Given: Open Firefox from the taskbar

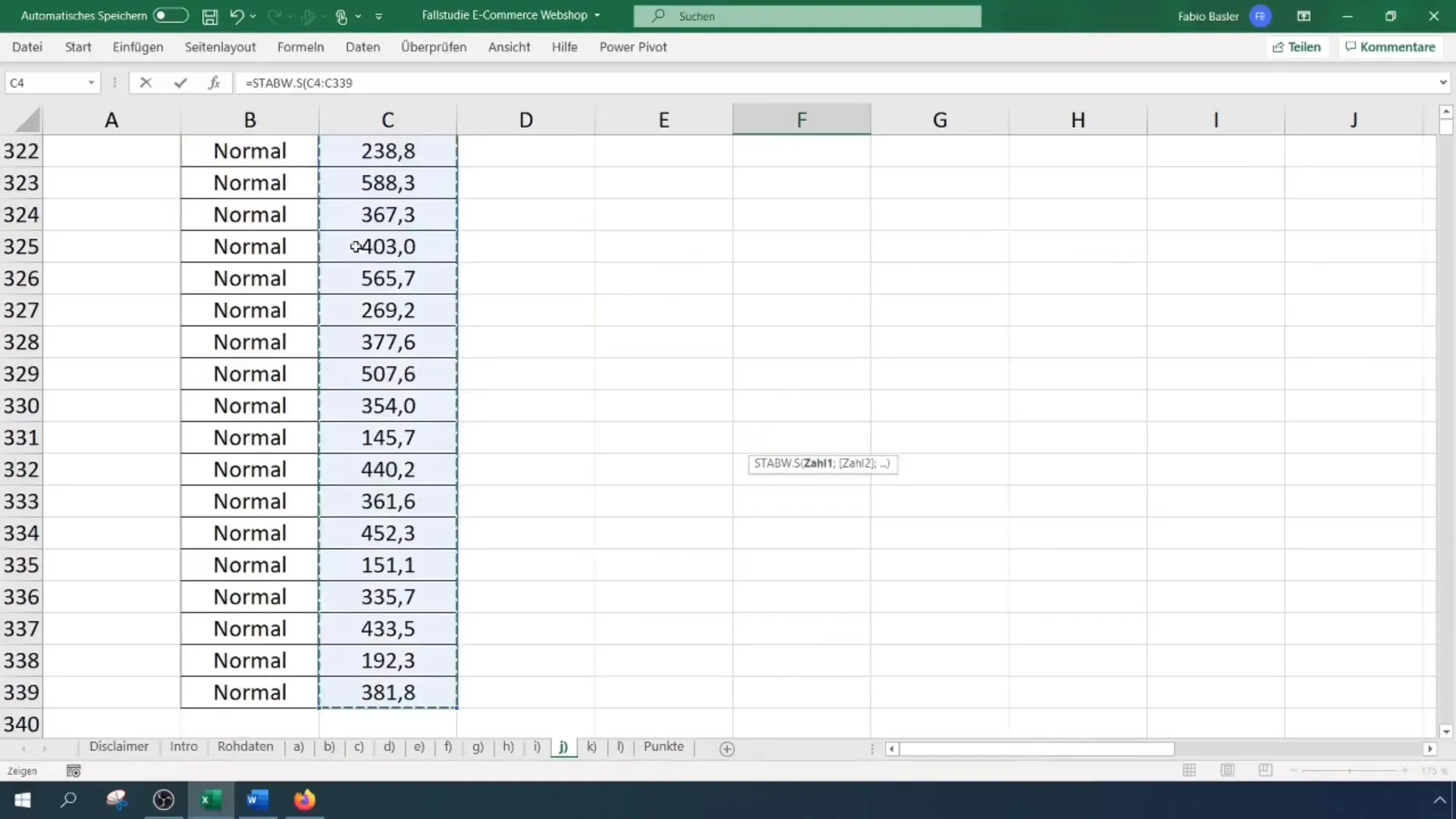Looking at the screenshot, I should coord(305,800).
